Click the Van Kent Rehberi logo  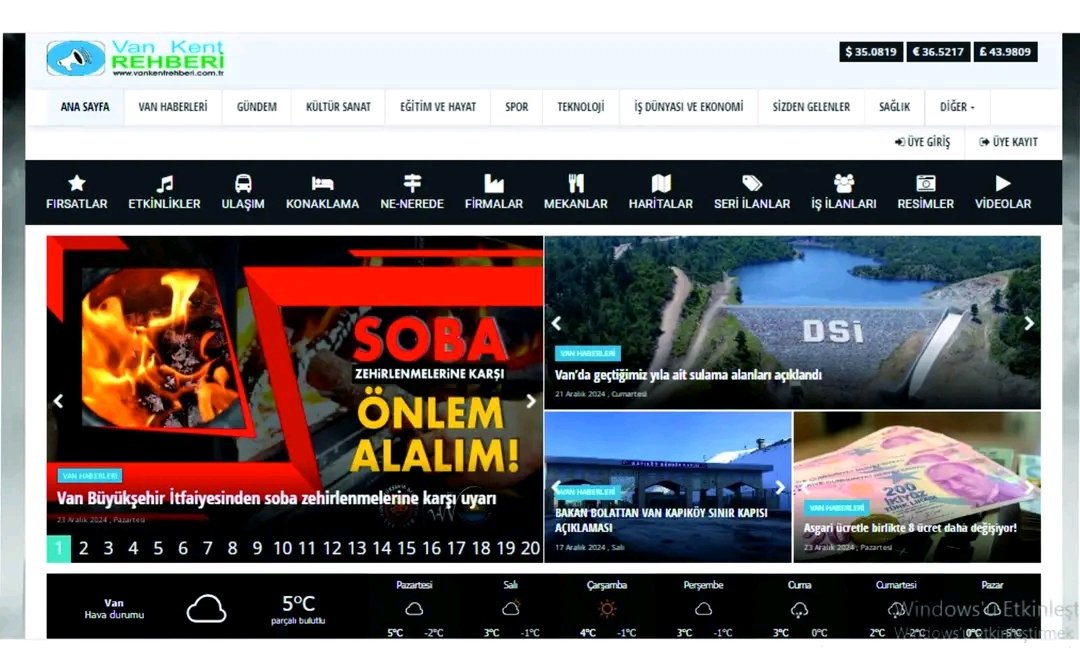point(136,58)
